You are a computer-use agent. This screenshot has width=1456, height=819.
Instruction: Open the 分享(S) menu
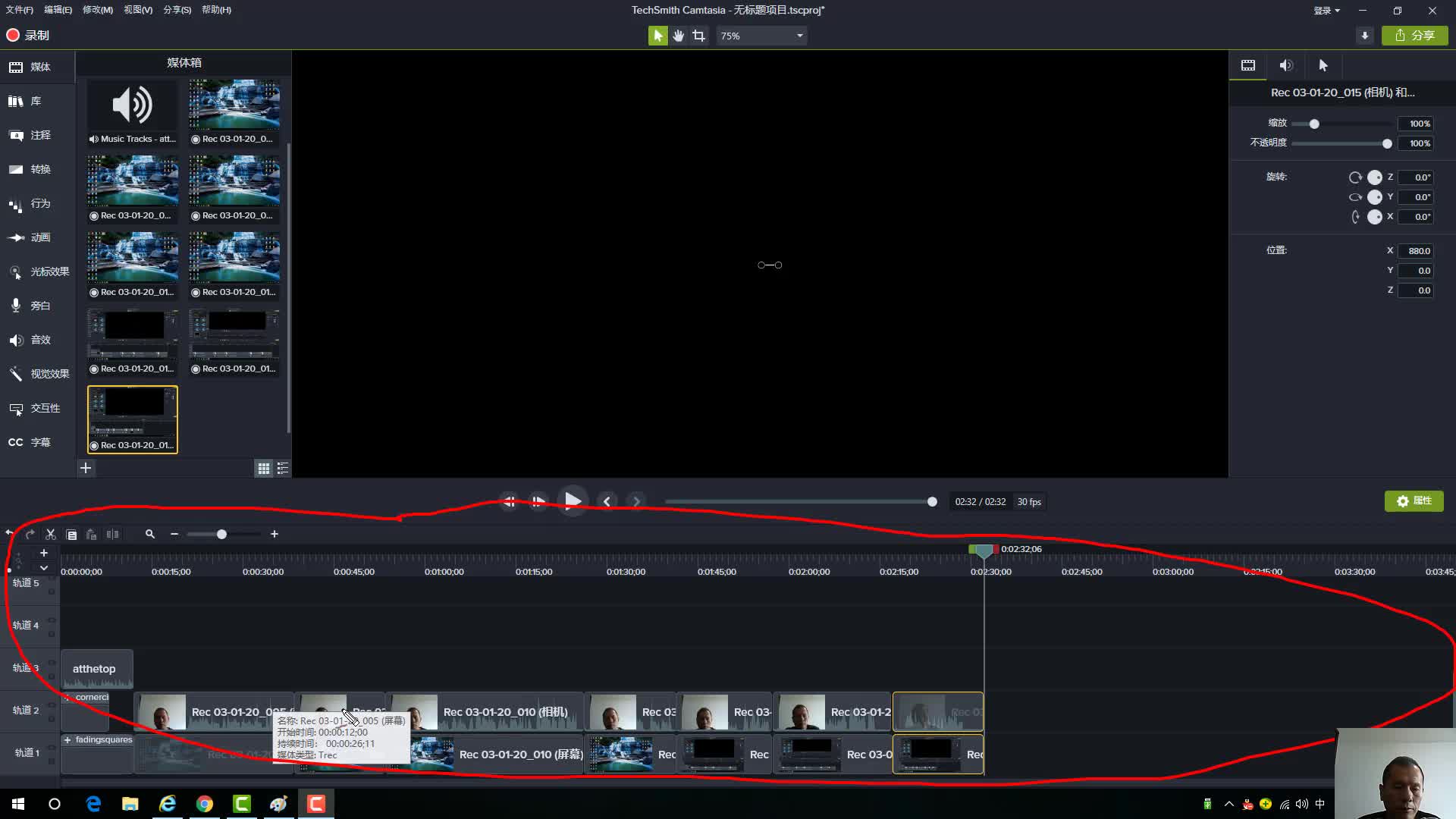tap(177, 10)
